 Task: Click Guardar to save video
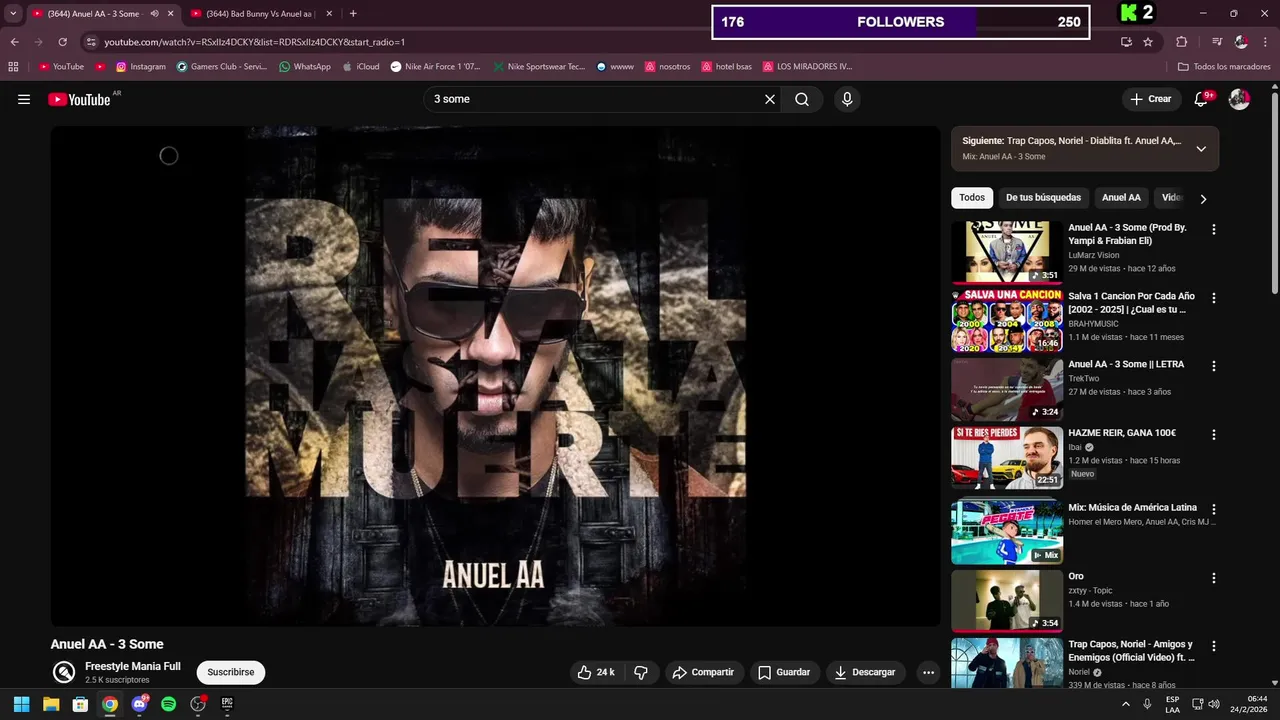pyautogui.click(x=784, y=672)
